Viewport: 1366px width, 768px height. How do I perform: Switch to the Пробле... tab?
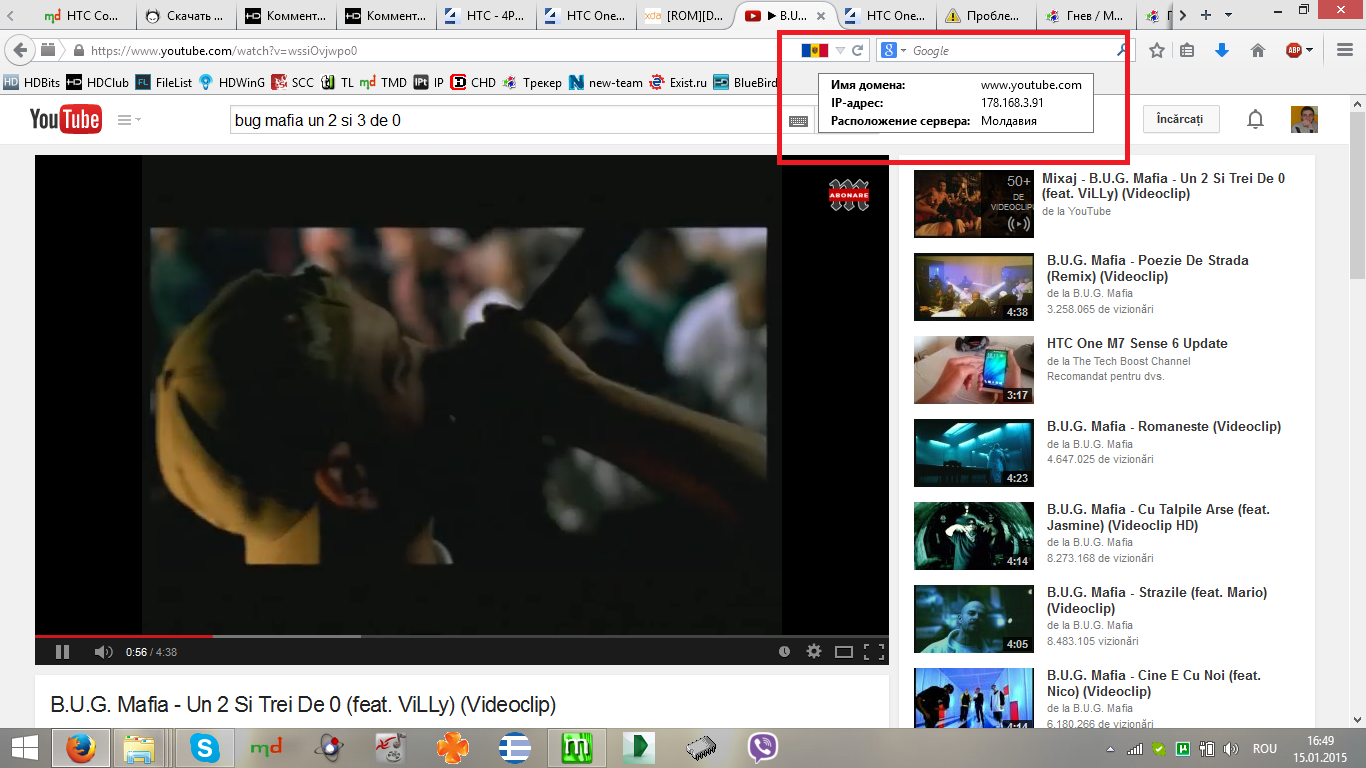[x=985, y=15]
